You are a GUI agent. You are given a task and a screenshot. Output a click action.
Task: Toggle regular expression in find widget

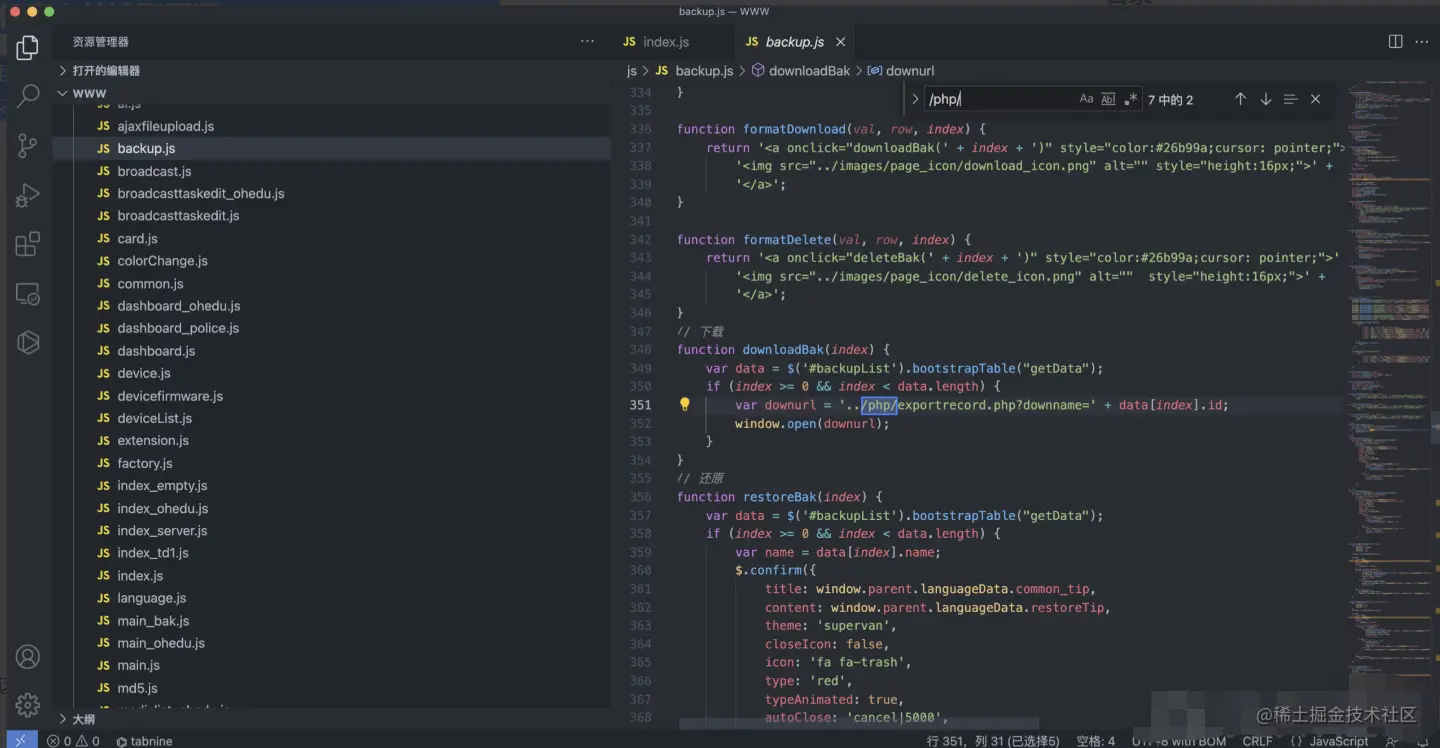(1131, 99)
